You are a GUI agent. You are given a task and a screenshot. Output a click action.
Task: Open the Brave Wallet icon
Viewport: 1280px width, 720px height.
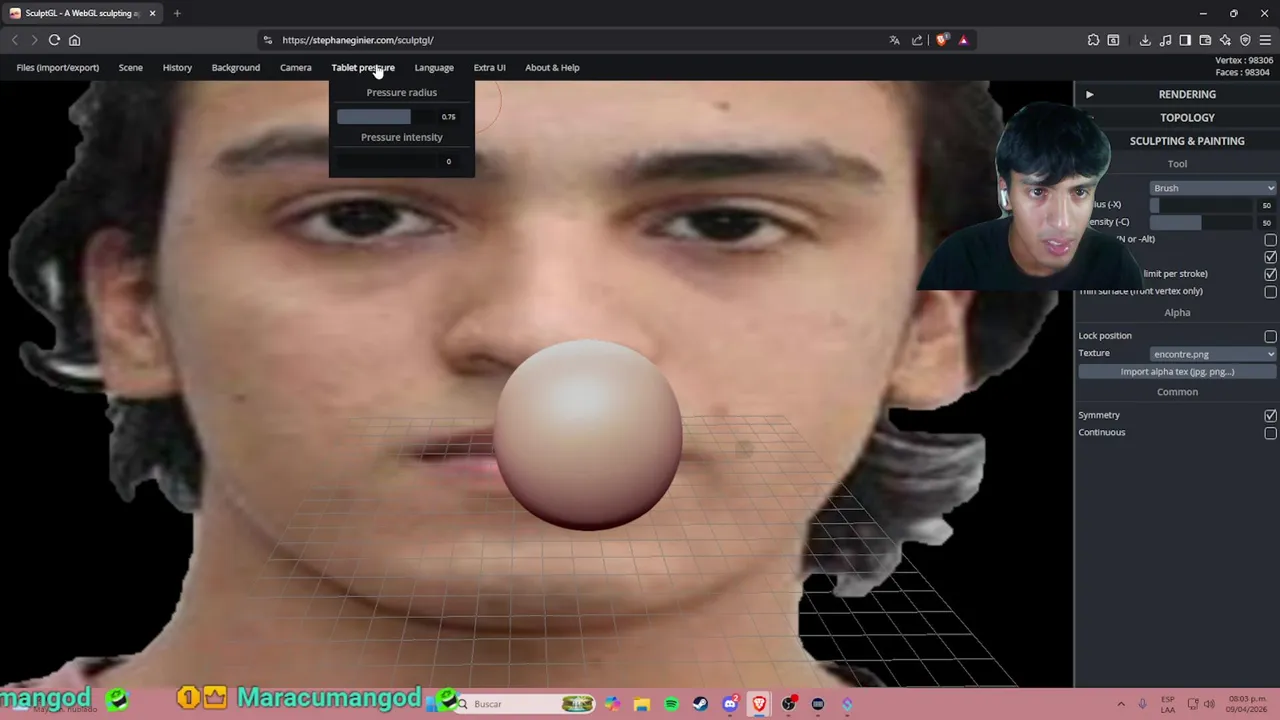(x=1205, y=40)
